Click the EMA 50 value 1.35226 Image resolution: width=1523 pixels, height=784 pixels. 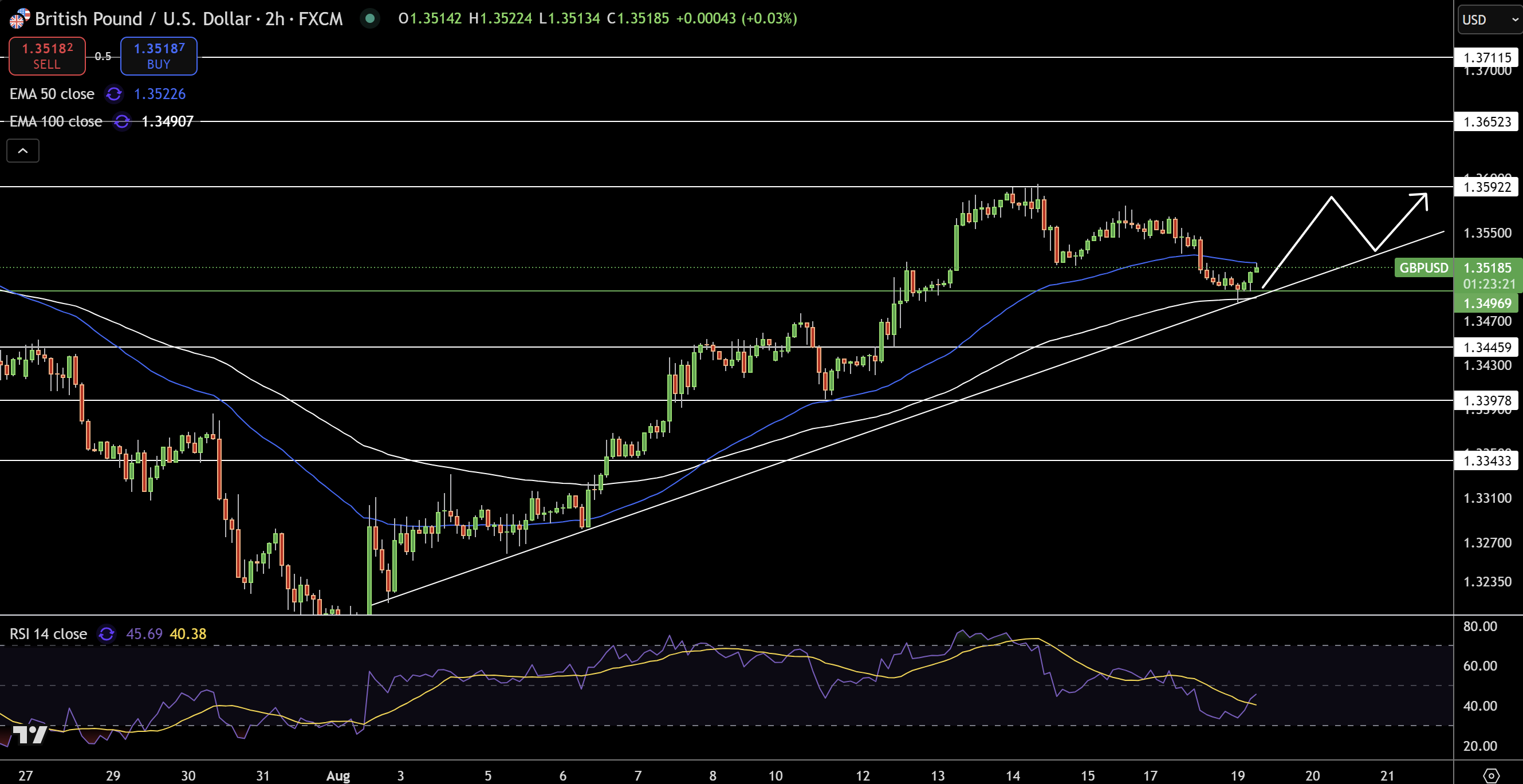(x=160, y=94)
